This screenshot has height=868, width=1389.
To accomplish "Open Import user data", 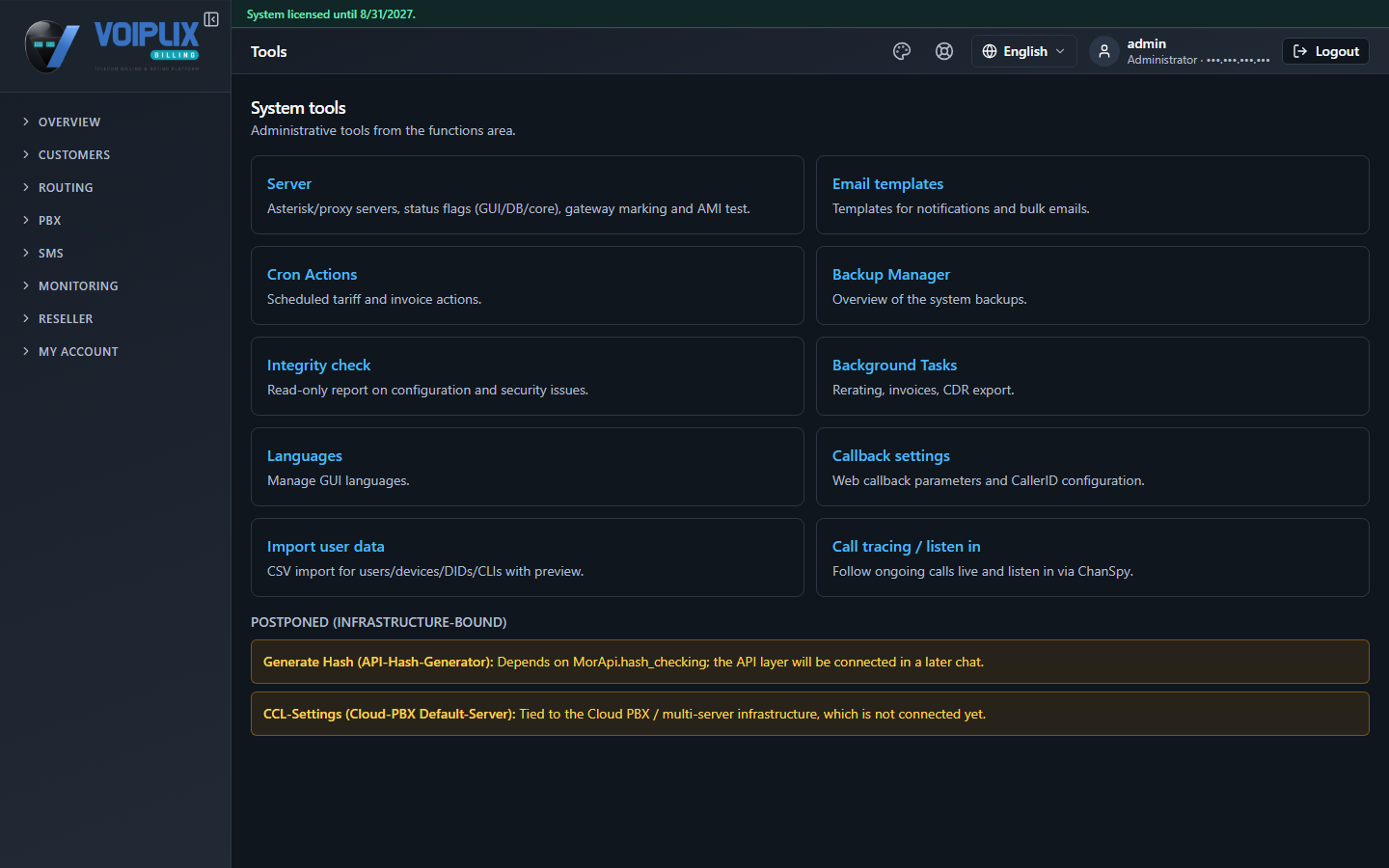I will (528, 557).
